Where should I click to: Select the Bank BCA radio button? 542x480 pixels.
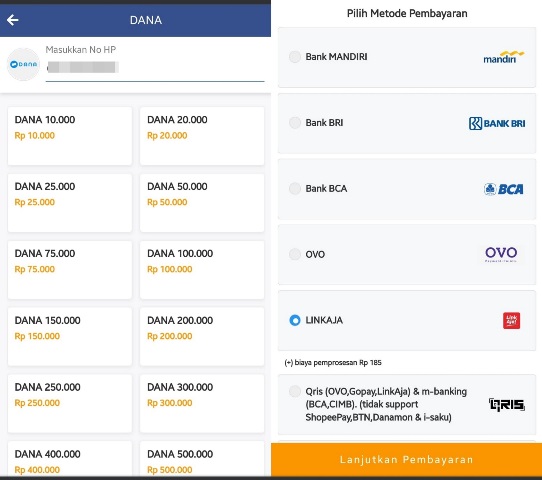click(295, 188)
